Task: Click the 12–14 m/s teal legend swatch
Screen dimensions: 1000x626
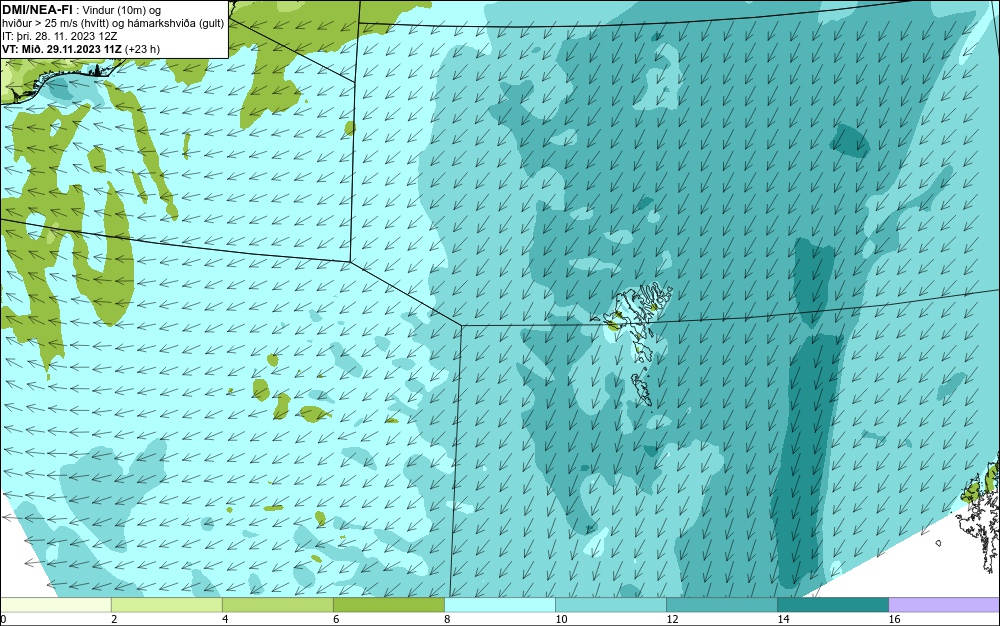Action: (721, 605)
